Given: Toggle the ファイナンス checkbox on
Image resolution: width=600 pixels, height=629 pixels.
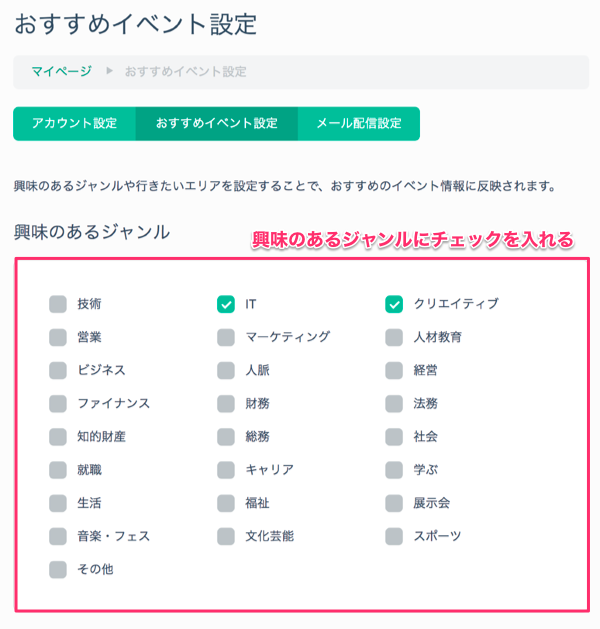Looking at the screenshot, I should (x=58, y=403).
